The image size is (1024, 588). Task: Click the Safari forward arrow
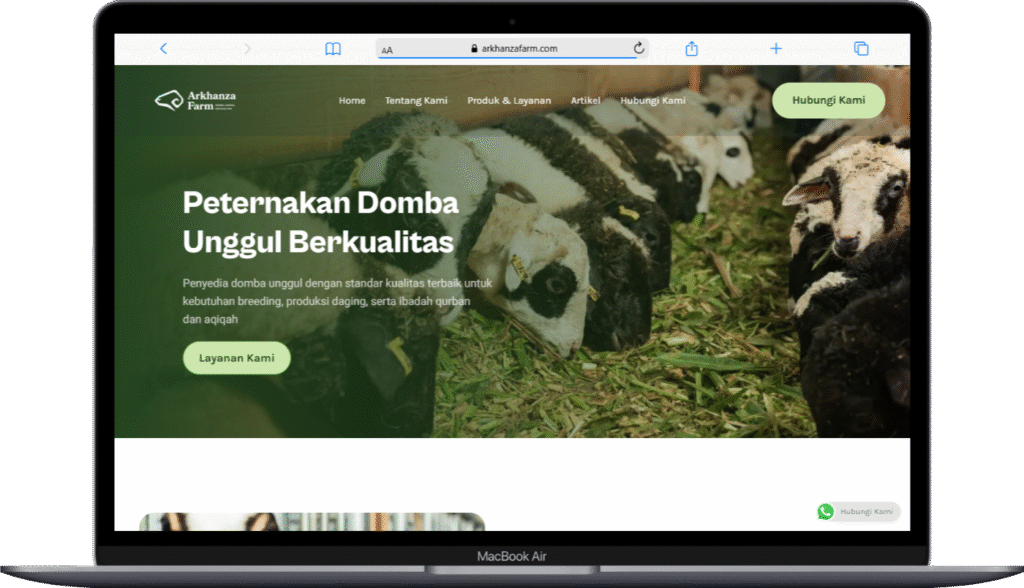pyautogui.click(x=248, y=48)
